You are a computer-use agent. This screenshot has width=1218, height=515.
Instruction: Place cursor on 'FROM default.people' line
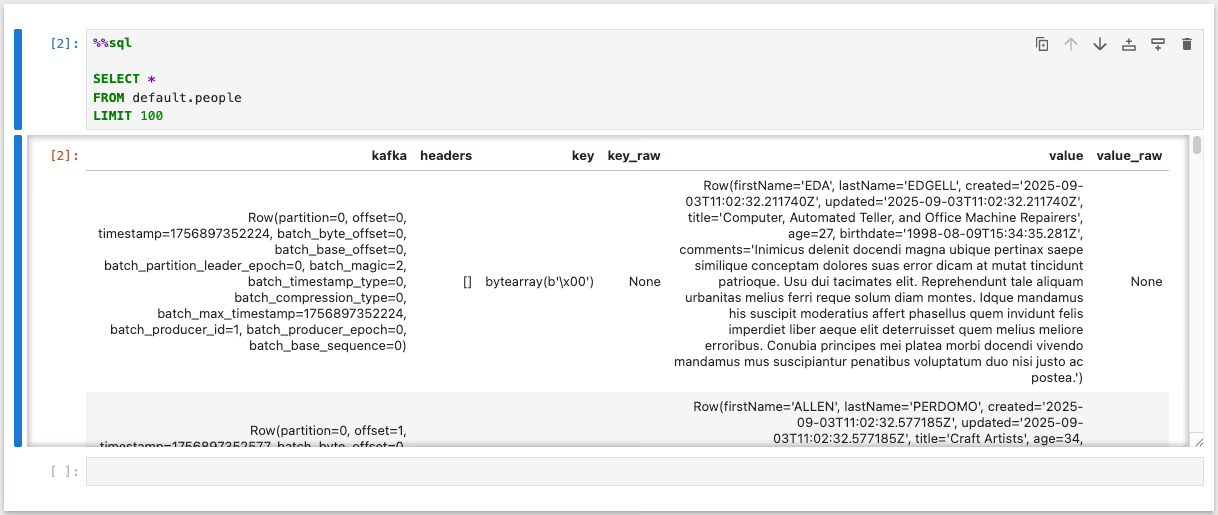click(168, 98)
